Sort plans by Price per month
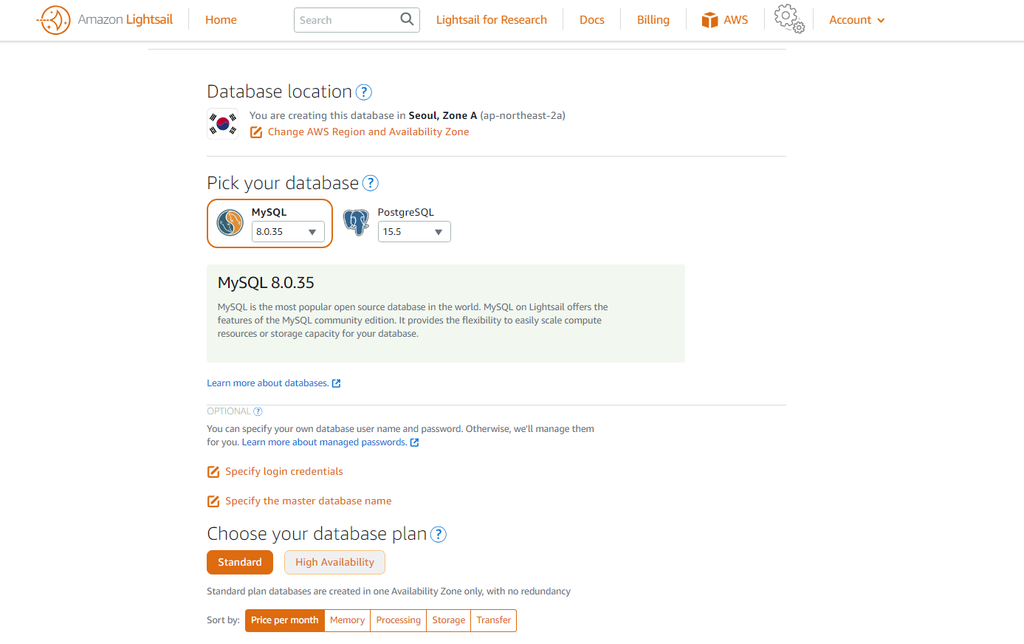1024x644 pixels. pos(285,620)
